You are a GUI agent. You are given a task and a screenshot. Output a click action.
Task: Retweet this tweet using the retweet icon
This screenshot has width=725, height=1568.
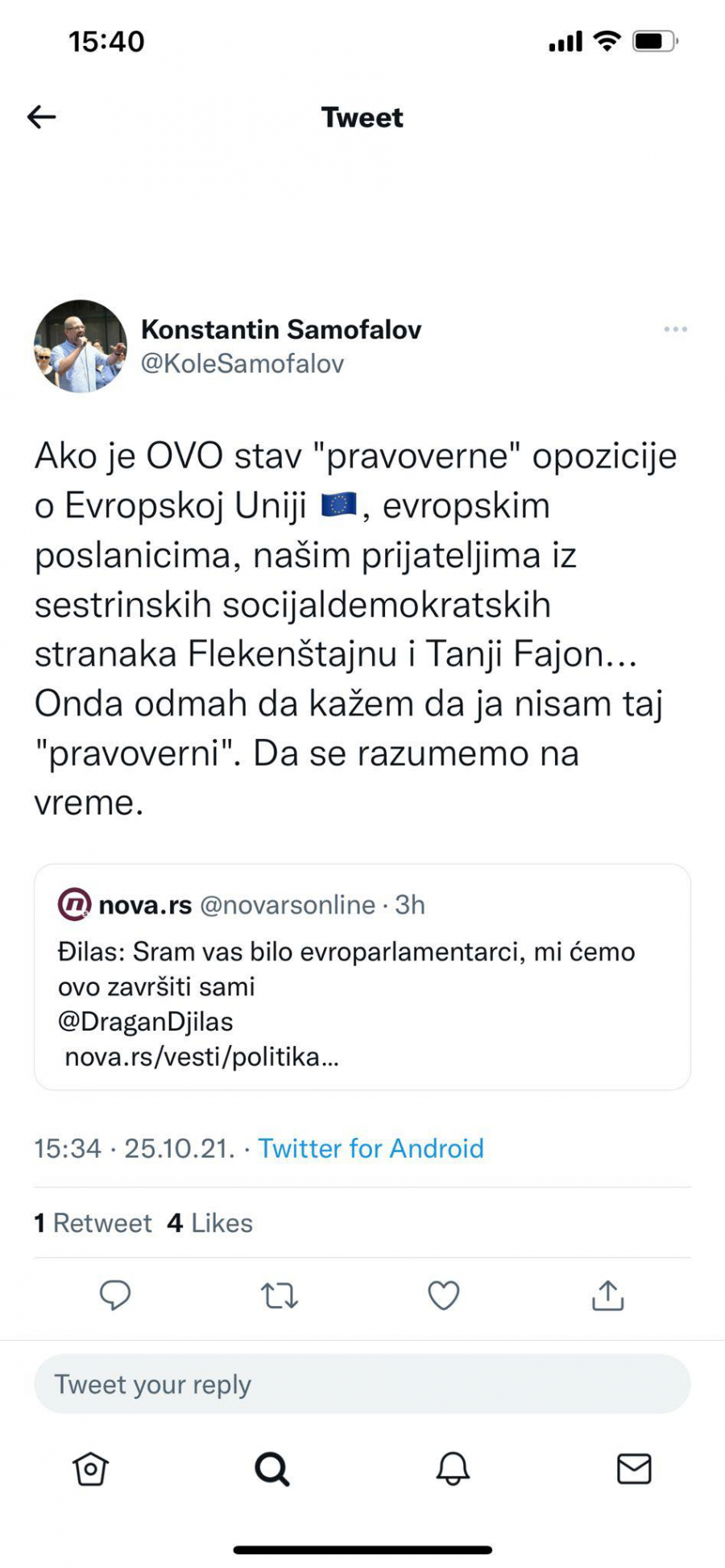pyautogui.click(x=279, y=1296)
